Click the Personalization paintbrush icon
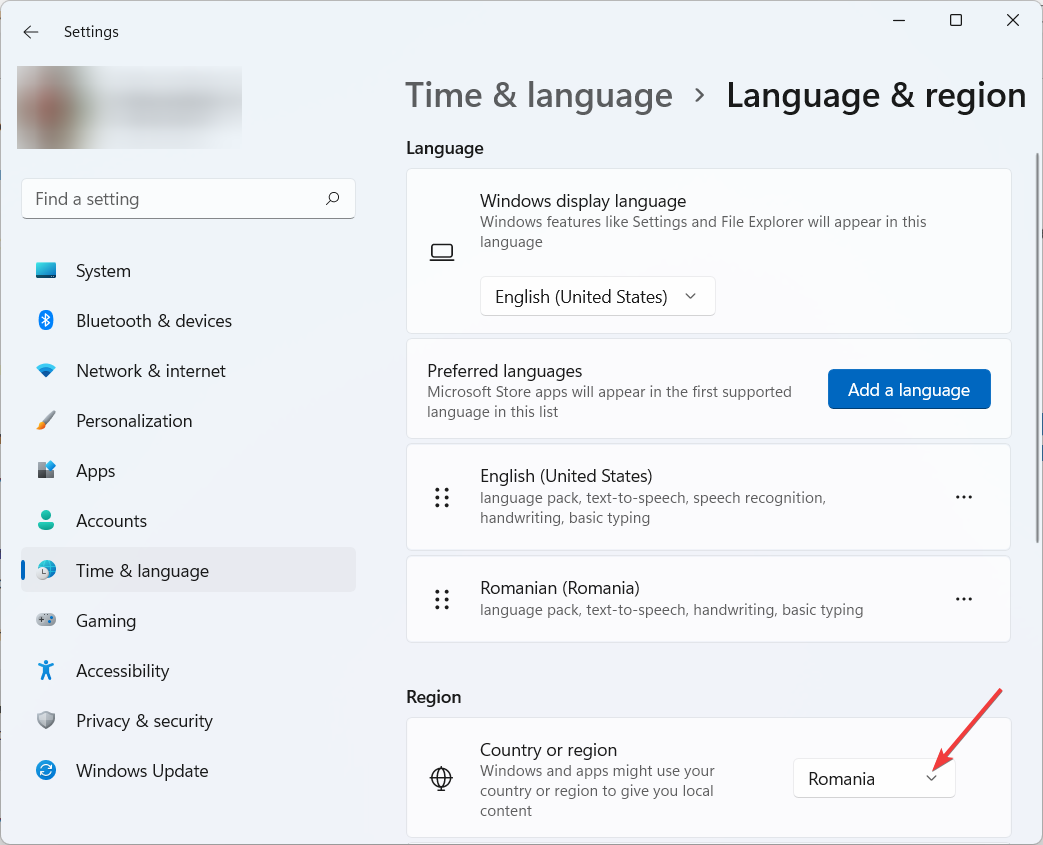 46,421
